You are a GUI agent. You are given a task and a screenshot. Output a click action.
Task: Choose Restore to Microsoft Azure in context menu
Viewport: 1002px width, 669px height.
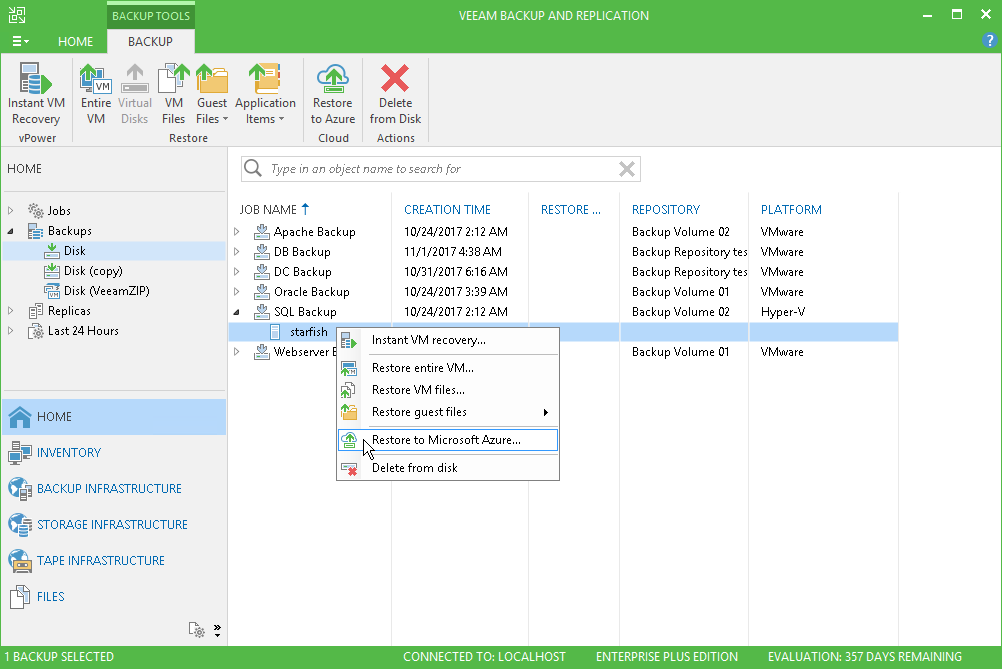coord(448,440)
